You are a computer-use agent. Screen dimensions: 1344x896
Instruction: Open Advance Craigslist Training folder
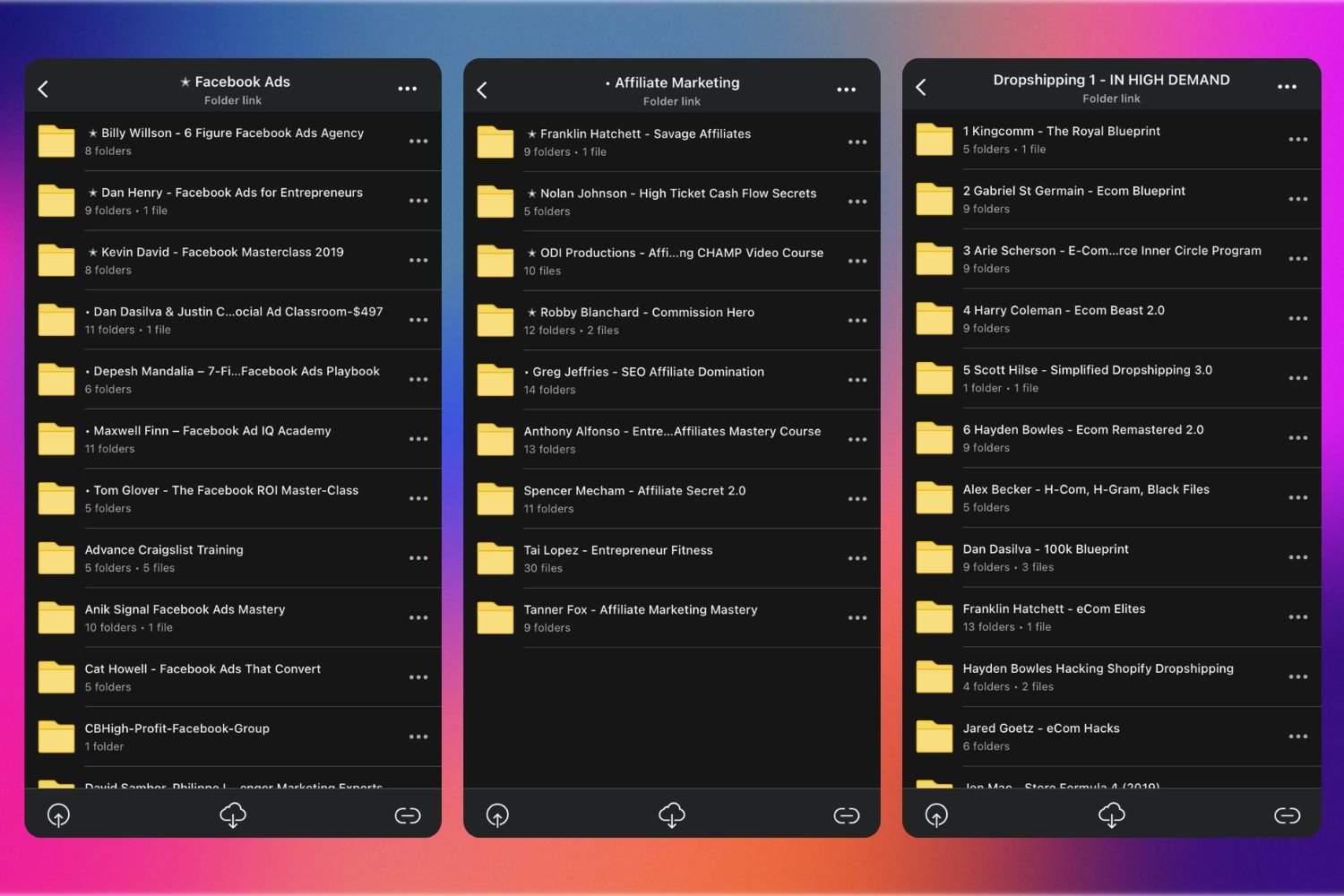coord(233,558)
